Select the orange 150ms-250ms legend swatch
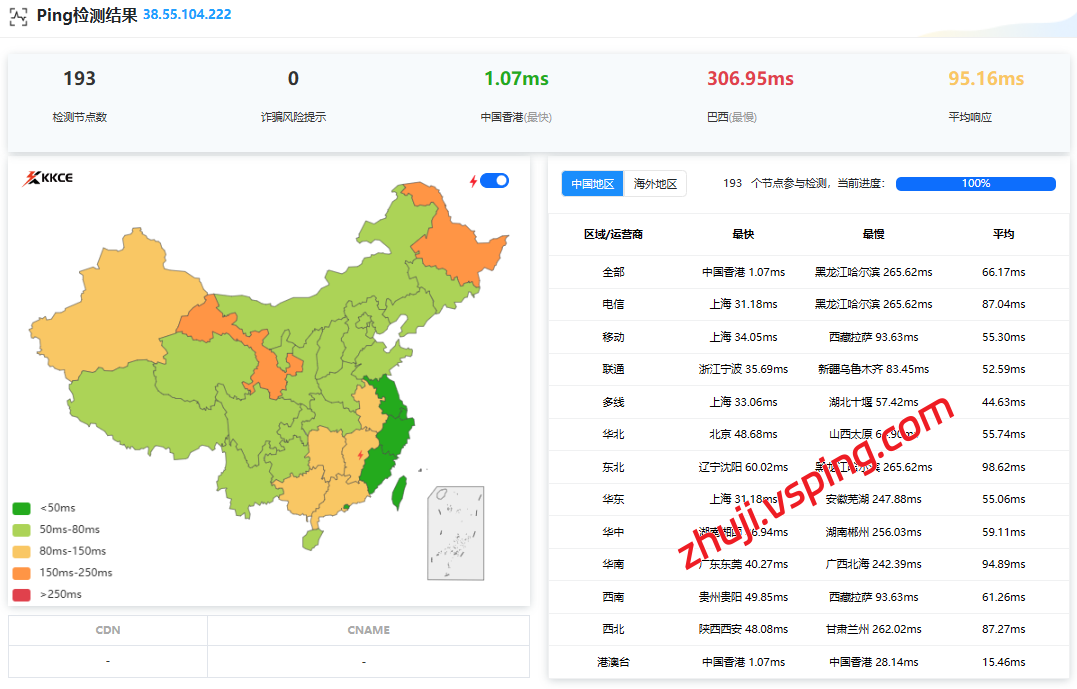The image size is (1077, 689). (21, 573)
